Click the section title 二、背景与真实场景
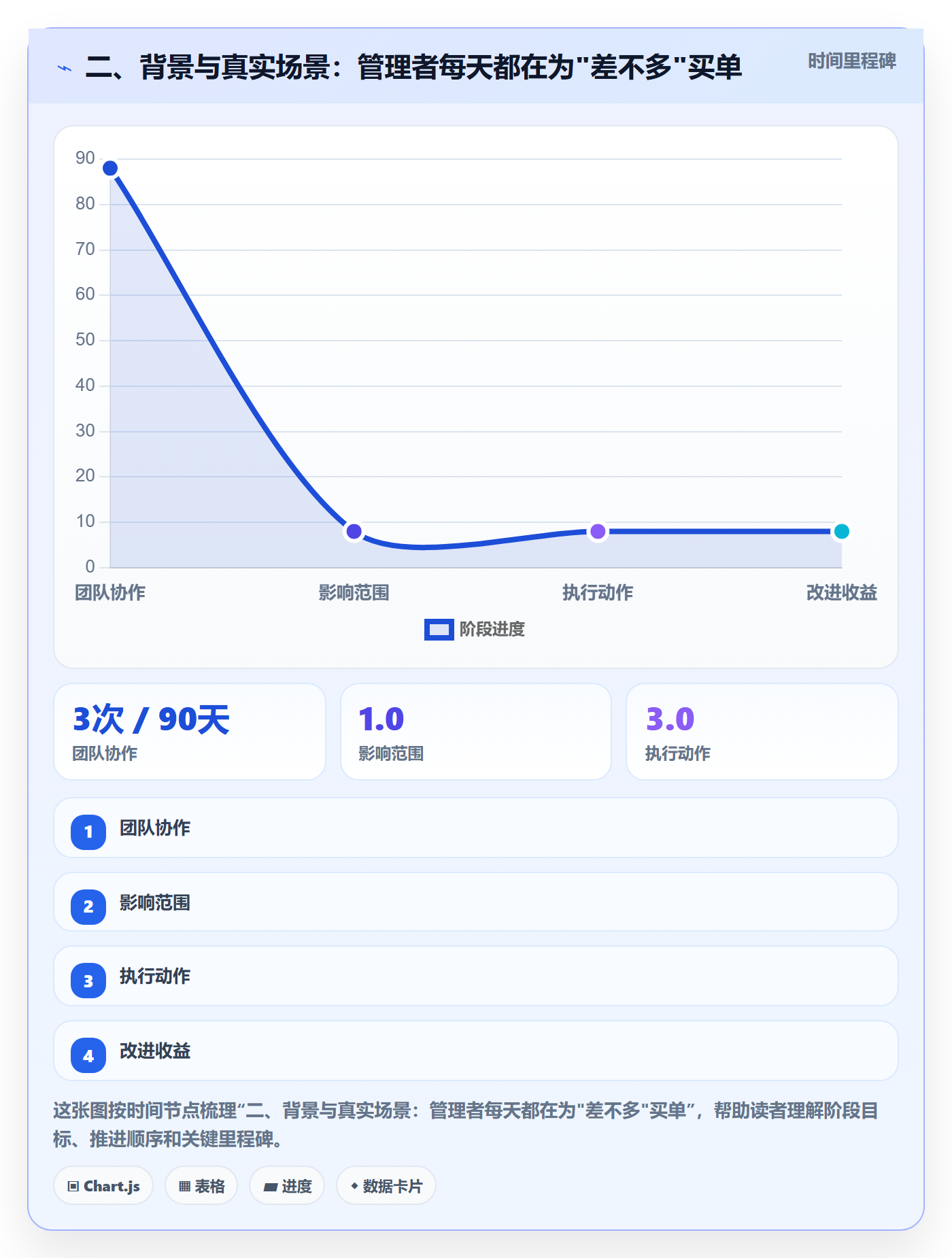Image resolution: width=952 pixels, height=1258 pixels. (x=413, y=67)
